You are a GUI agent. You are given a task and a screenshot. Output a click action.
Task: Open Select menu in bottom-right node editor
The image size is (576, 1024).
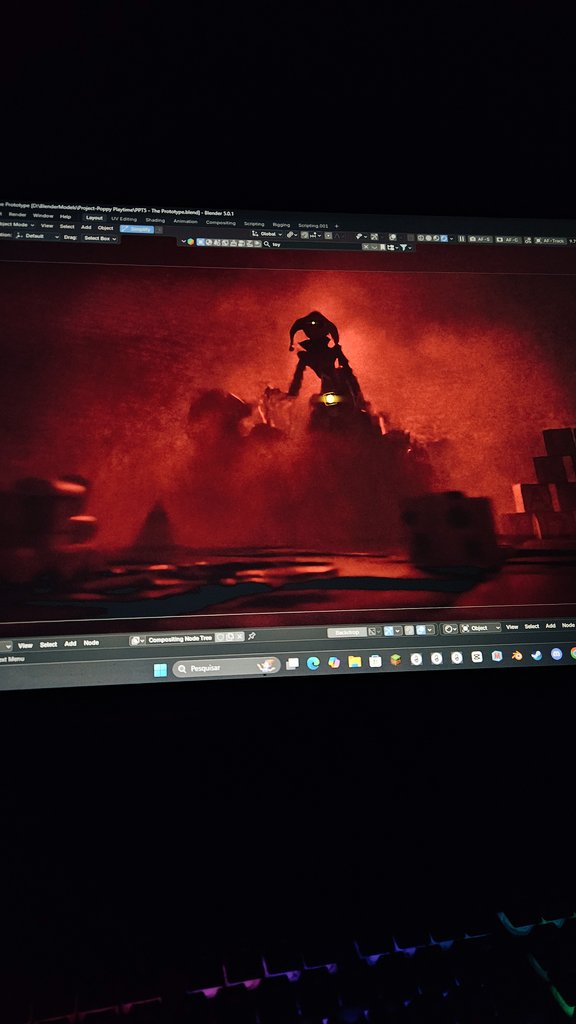pyautogui.click(x=532, y=626)
